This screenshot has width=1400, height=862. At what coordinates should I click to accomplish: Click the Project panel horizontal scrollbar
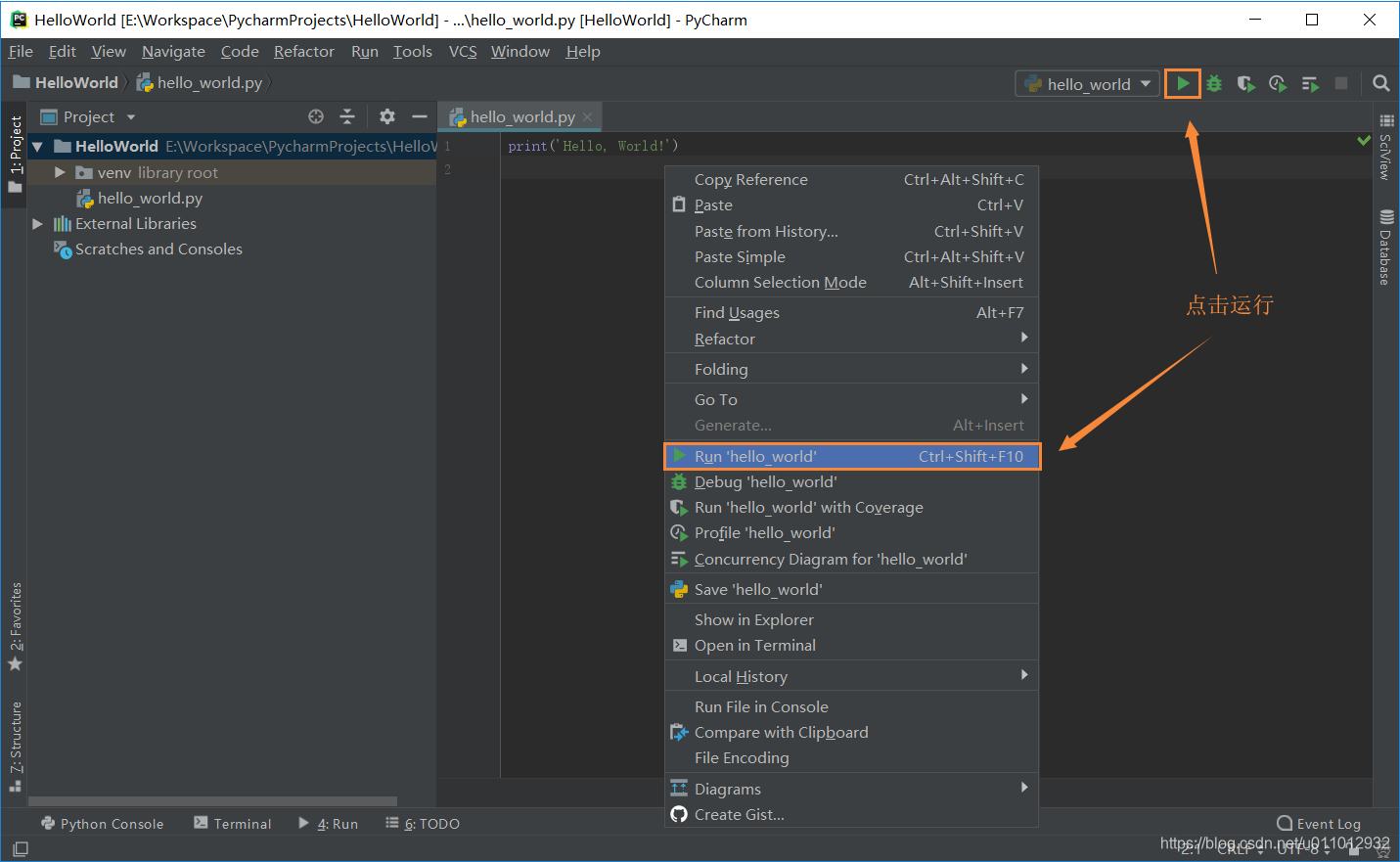[x=212, y=800]
